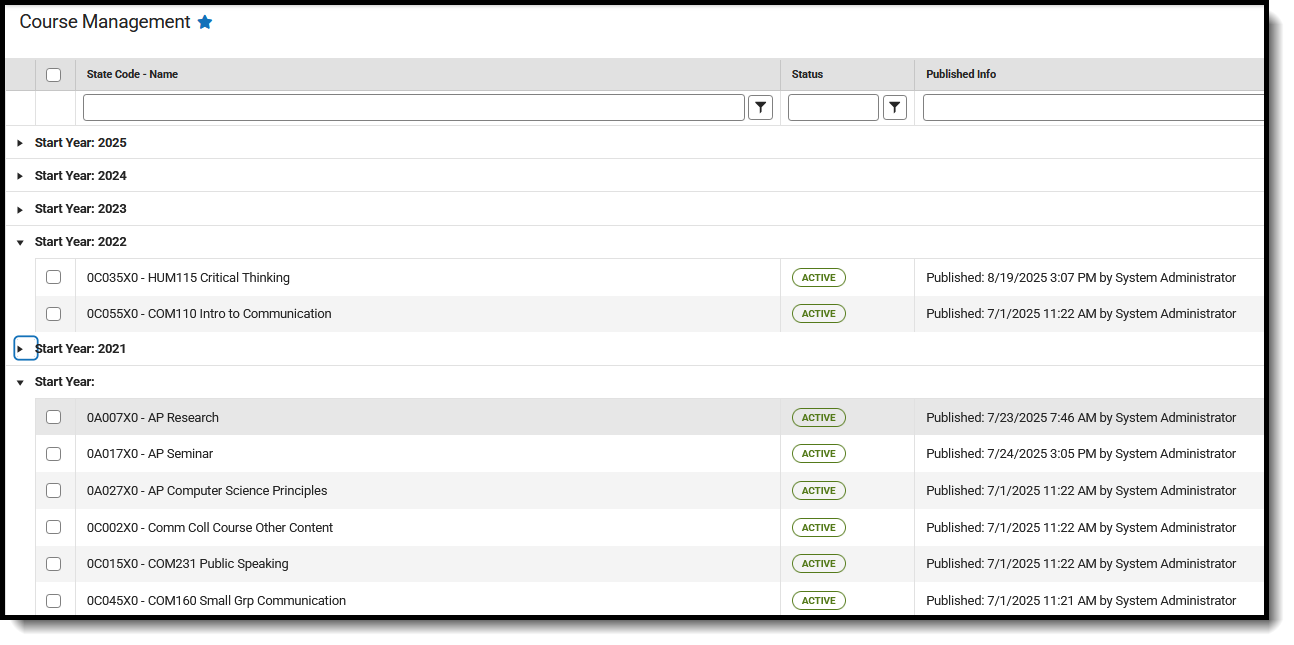
Task: Select the 0A007X0 AP Research checkbox
Action: [x=53, y=417]
